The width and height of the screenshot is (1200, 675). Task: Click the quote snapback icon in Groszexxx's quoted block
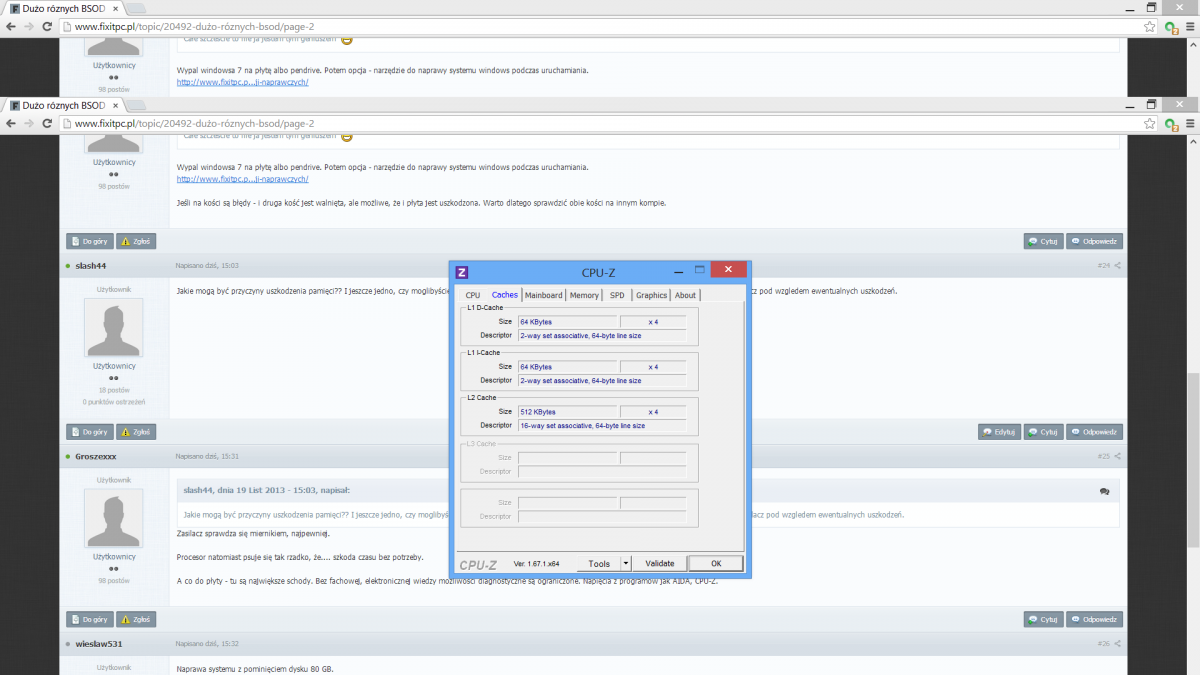click(x=1104, y=491)
